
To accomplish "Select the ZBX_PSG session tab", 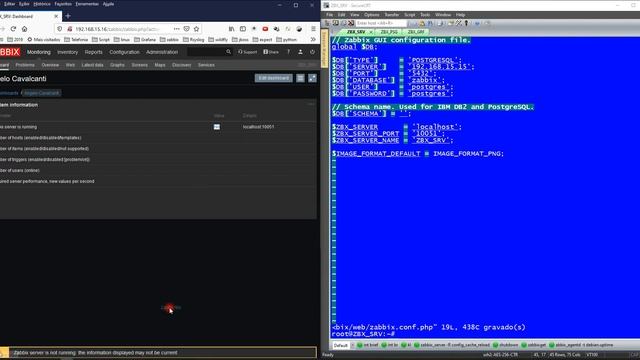I will (x=389, y=32).
